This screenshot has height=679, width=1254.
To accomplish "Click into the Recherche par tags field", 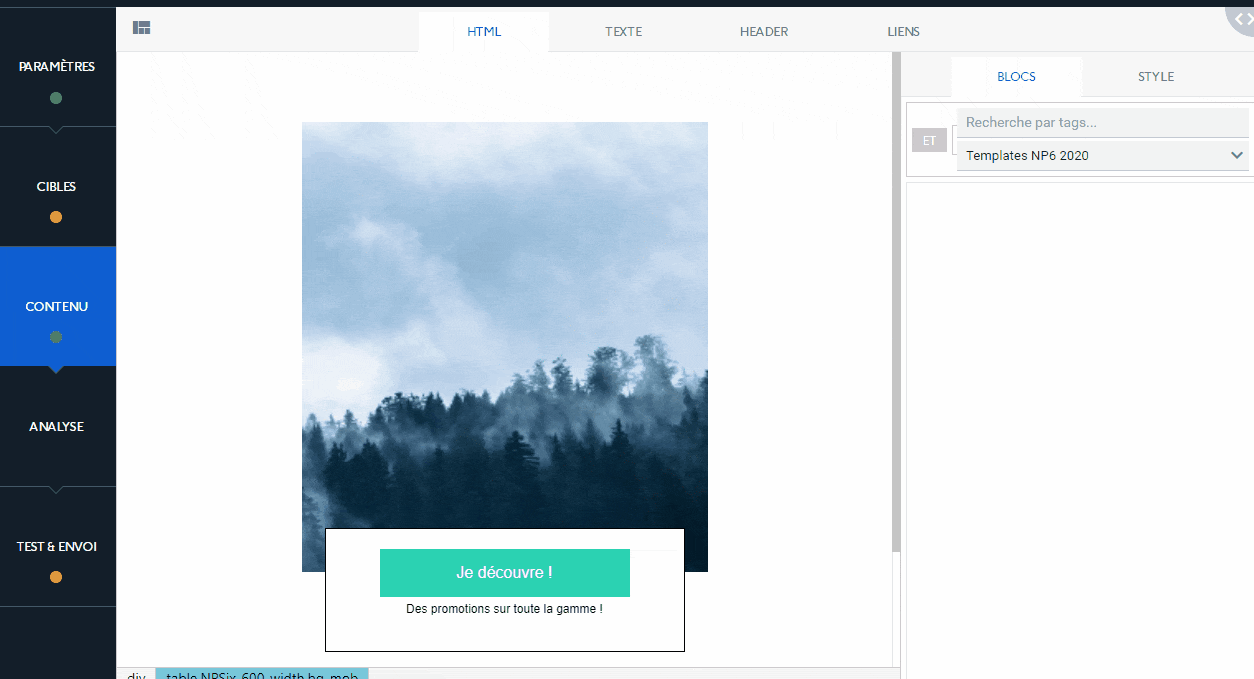I will pos(1100,123).
